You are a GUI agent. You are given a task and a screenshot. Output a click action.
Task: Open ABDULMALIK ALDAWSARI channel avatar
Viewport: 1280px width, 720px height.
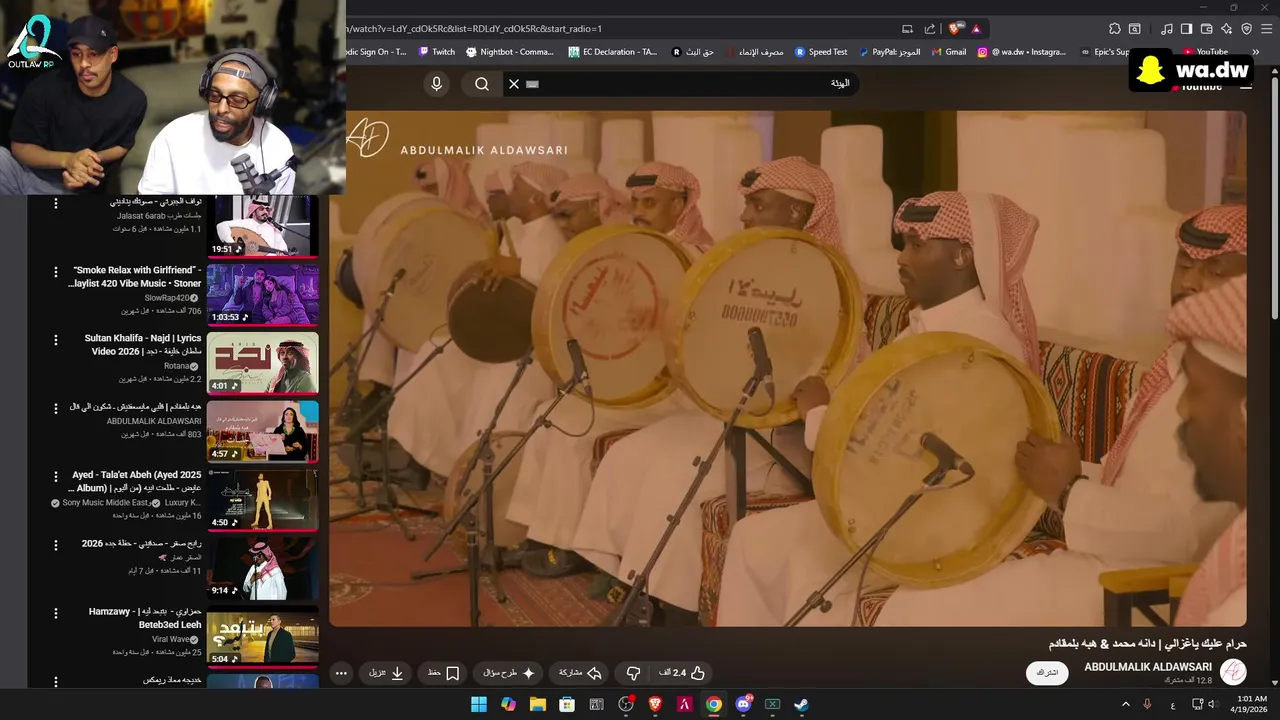click(1233, 672)
